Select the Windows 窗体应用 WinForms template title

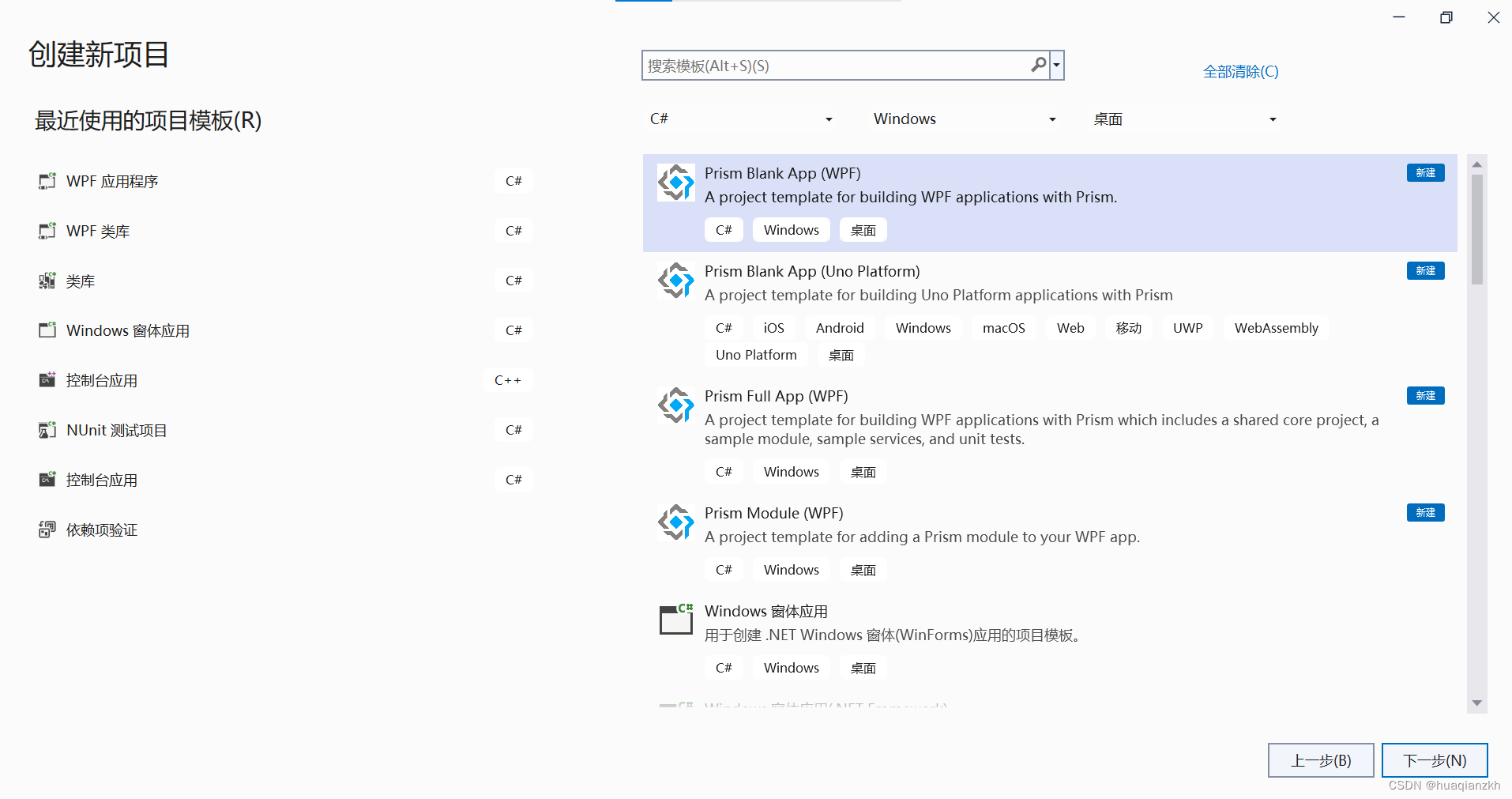point(765,612)
